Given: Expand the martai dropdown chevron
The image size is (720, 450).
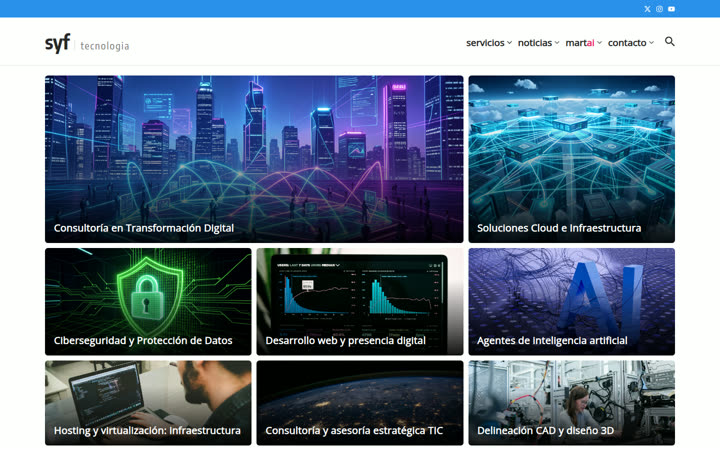Looking at the screenshot, I should point(599,43).
